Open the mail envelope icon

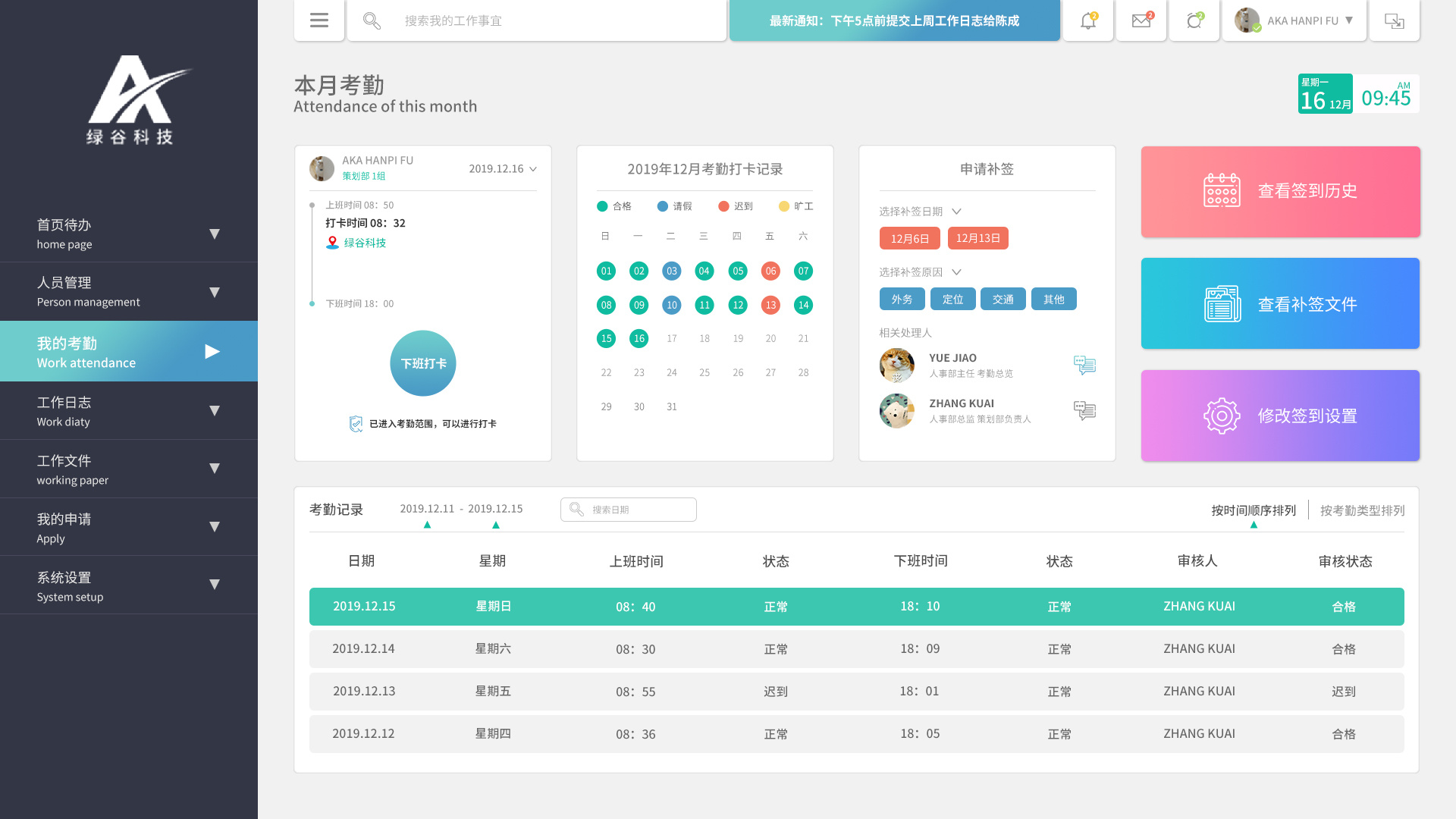[1141, 20]
